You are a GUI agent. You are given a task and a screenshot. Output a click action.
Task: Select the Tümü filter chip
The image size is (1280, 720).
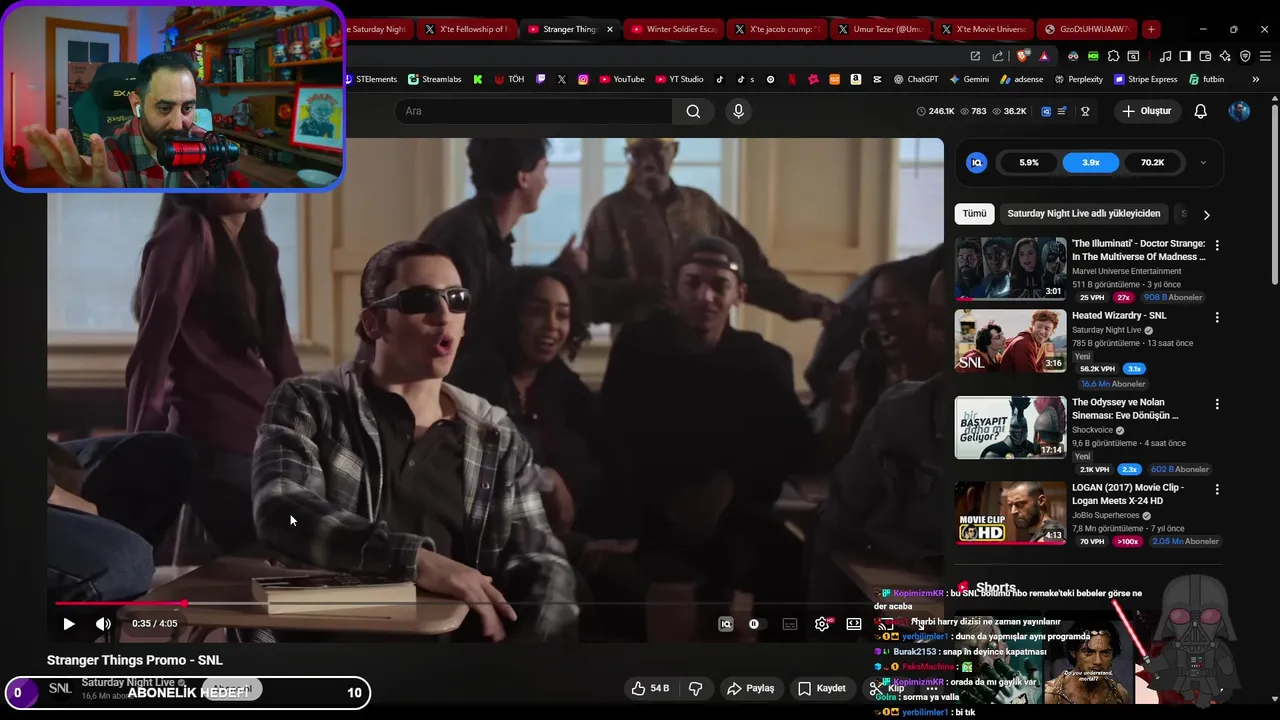click(x=974, y=214)
